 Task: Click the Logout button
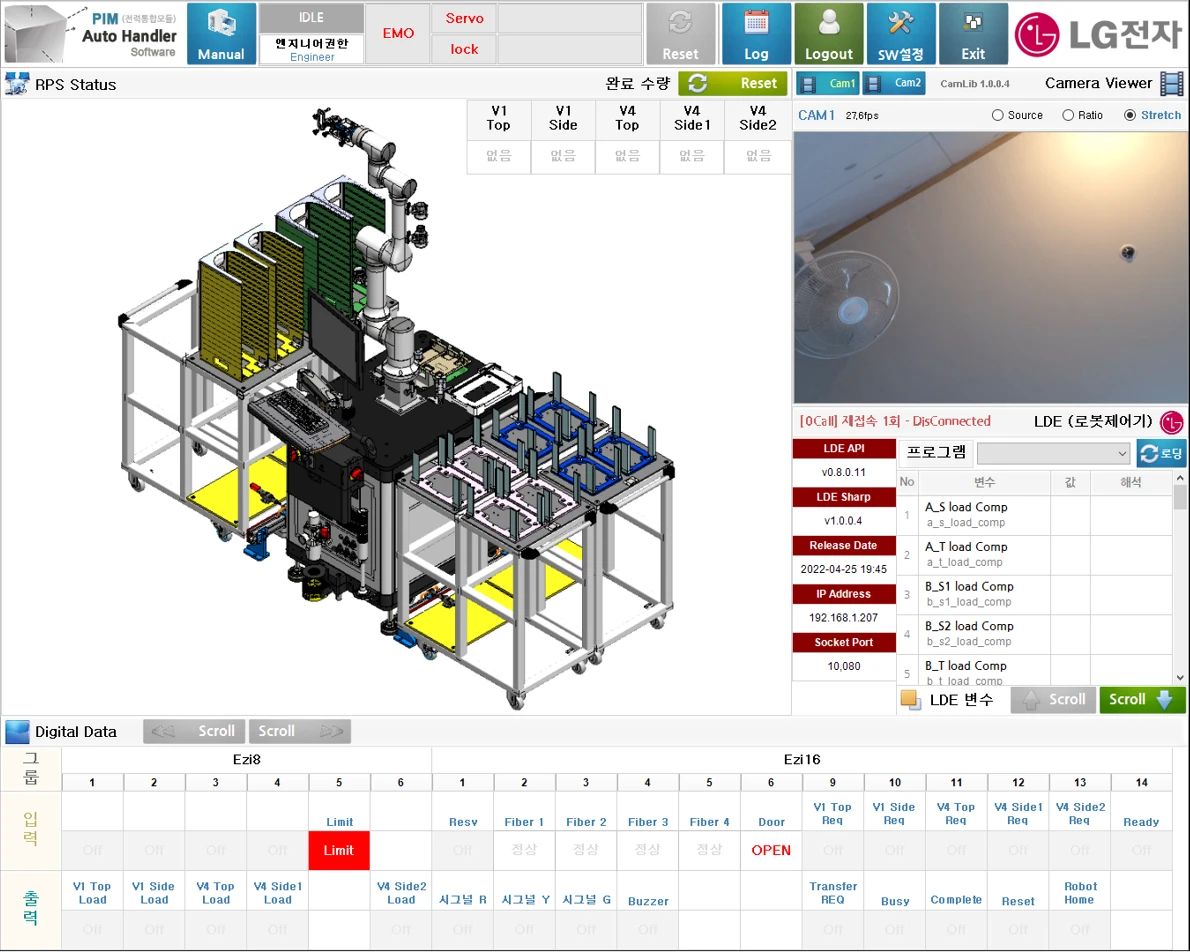(x=829, y=33)
